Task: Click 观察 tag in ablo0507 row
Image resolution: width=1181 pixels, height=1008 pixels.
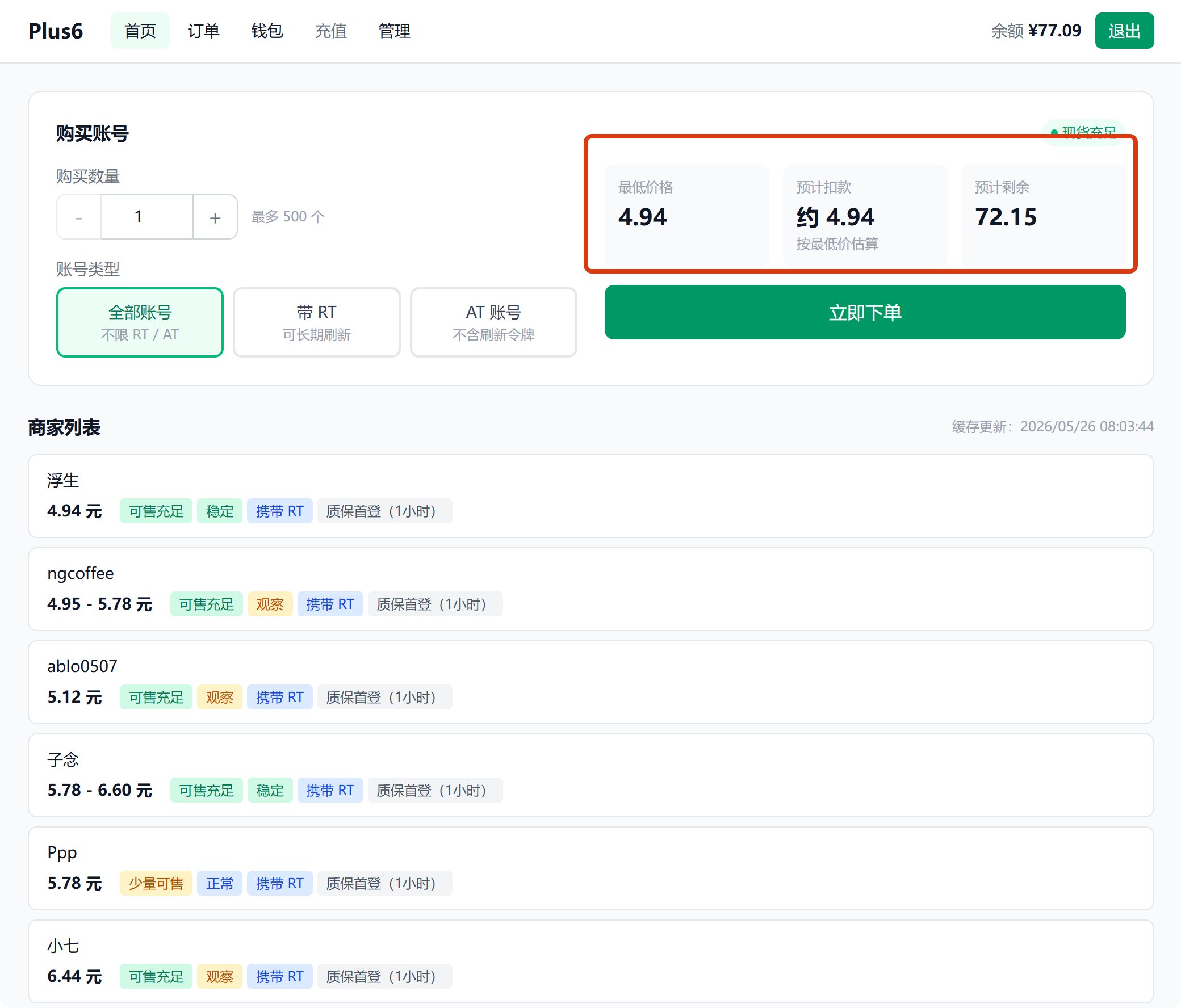Action: coord(219,698)
